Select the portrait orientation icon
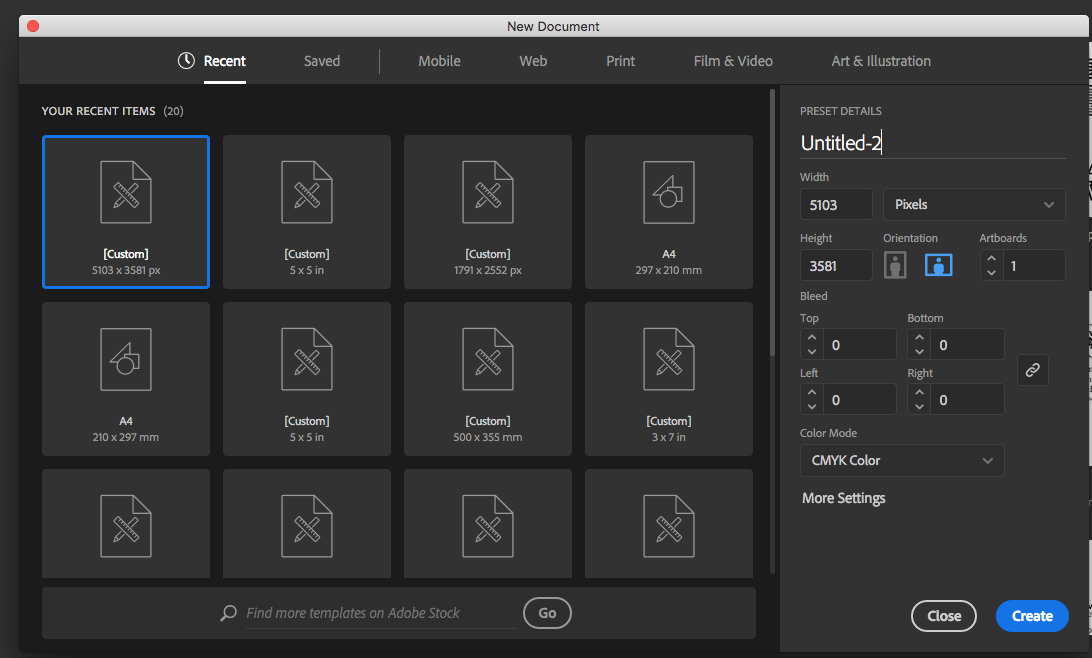Viewport: 1092px width, 658px height. tap(894, 264)
